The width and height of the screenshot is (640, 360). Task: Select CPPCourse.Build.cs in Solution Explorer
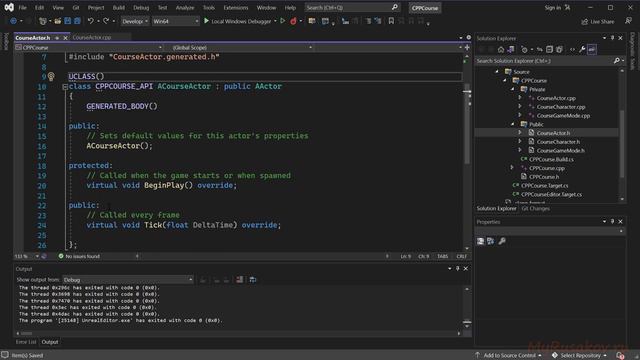click(551, 159)
